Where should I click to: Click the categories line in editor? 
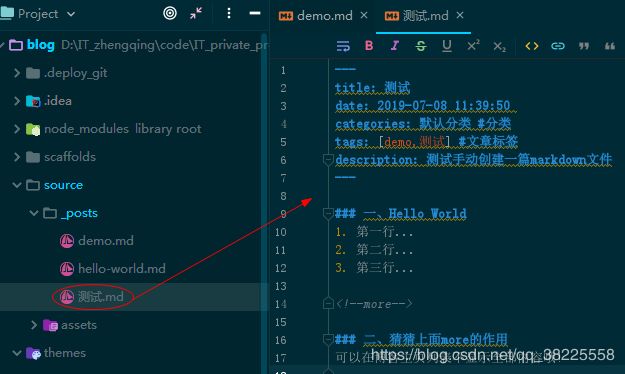point(423,124)
